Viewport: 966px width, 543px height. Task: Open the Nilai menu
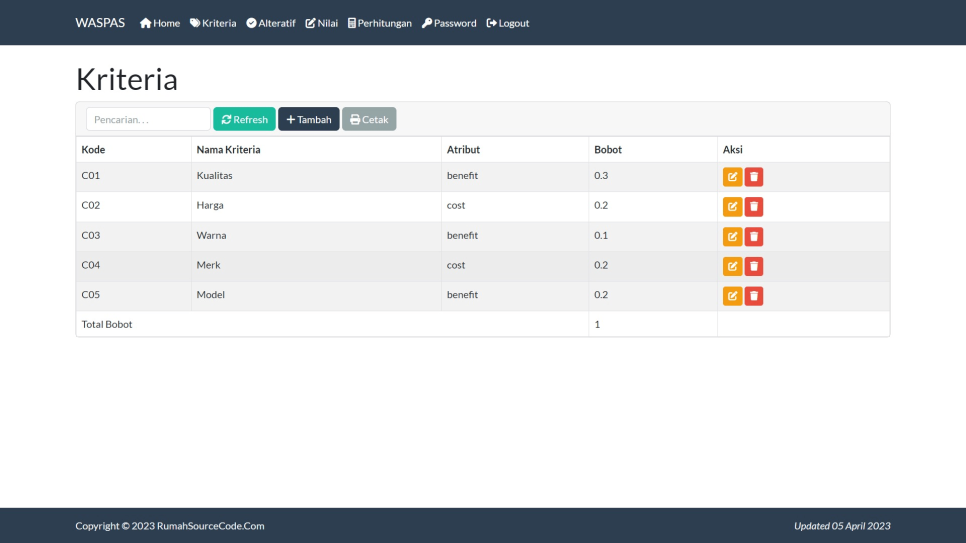click(321, 23)
